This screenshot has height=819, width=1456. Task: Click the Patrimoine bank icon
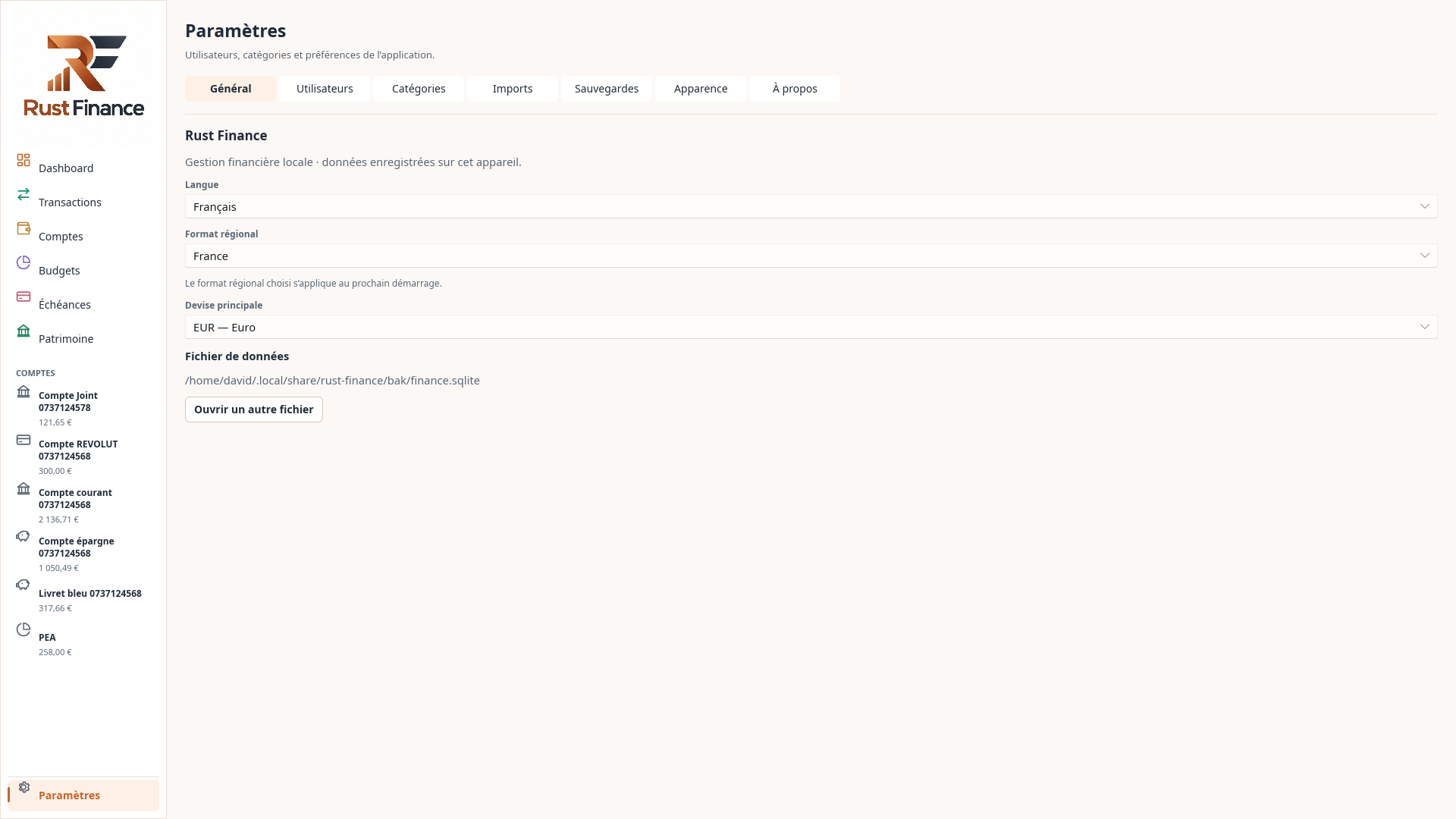point(24,331)
